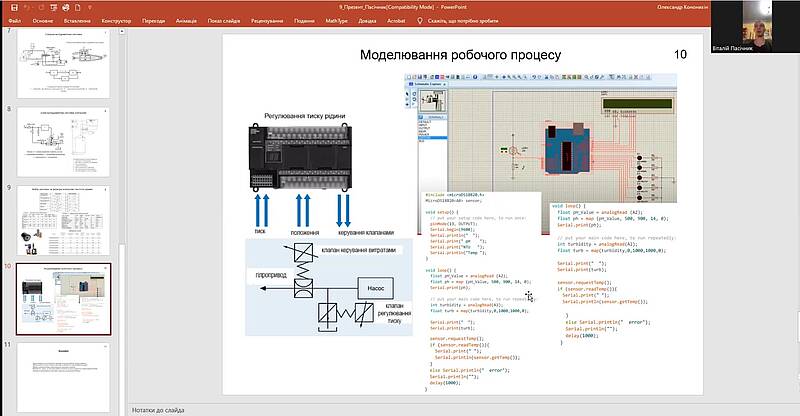The height and width of the screenshot is (416, 800).
Task: Click the new blank document icon
Action: click(x=78, y=8)
